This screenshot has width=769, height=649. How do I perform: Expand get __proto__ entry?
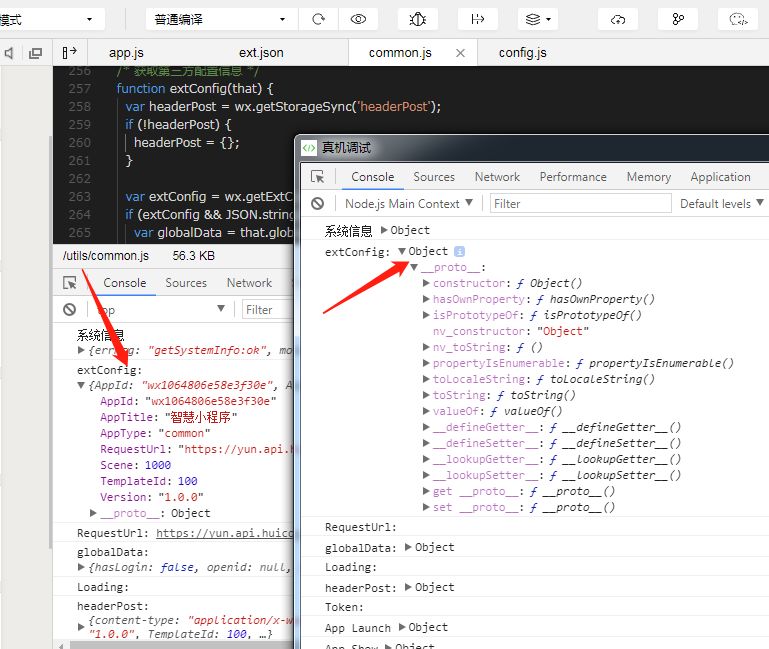coord(426,491)
